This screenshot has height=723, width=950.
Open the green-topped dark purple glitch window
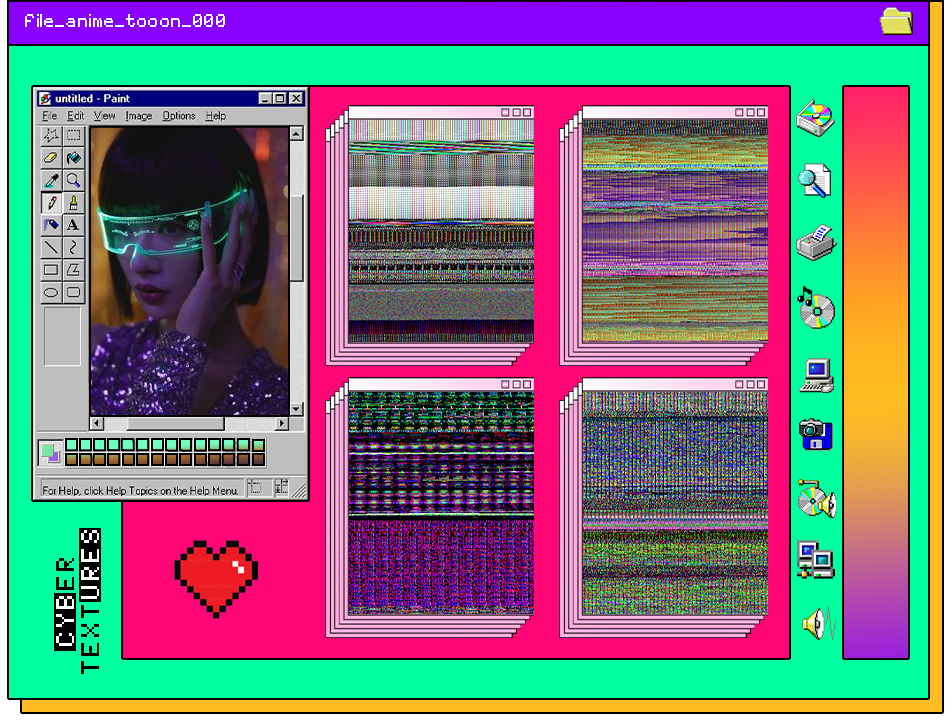point(440,497)
